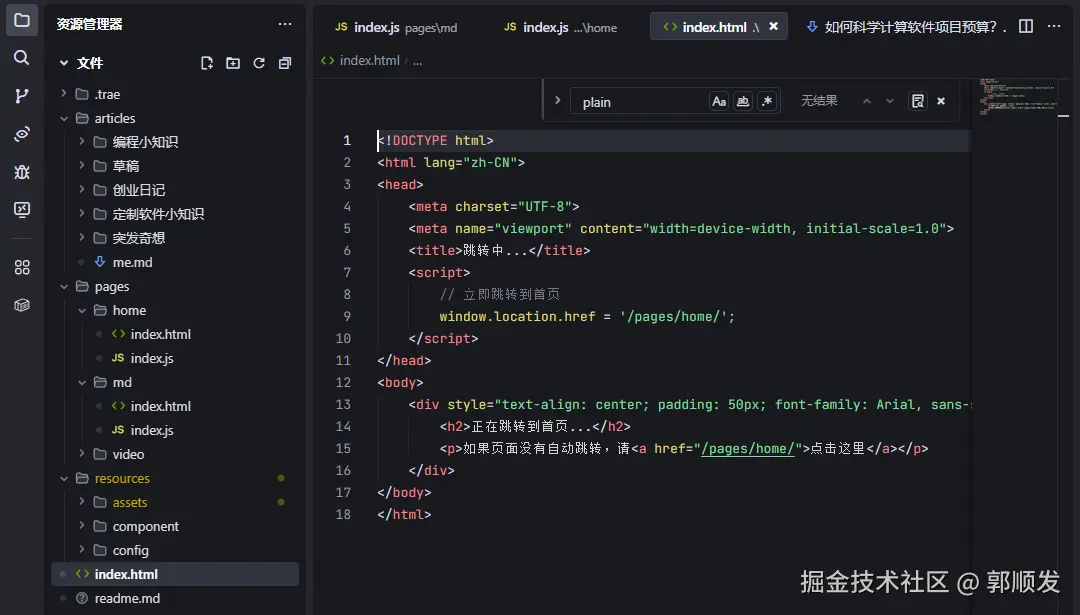Create a new file in explorer

[x=207, y=63]
